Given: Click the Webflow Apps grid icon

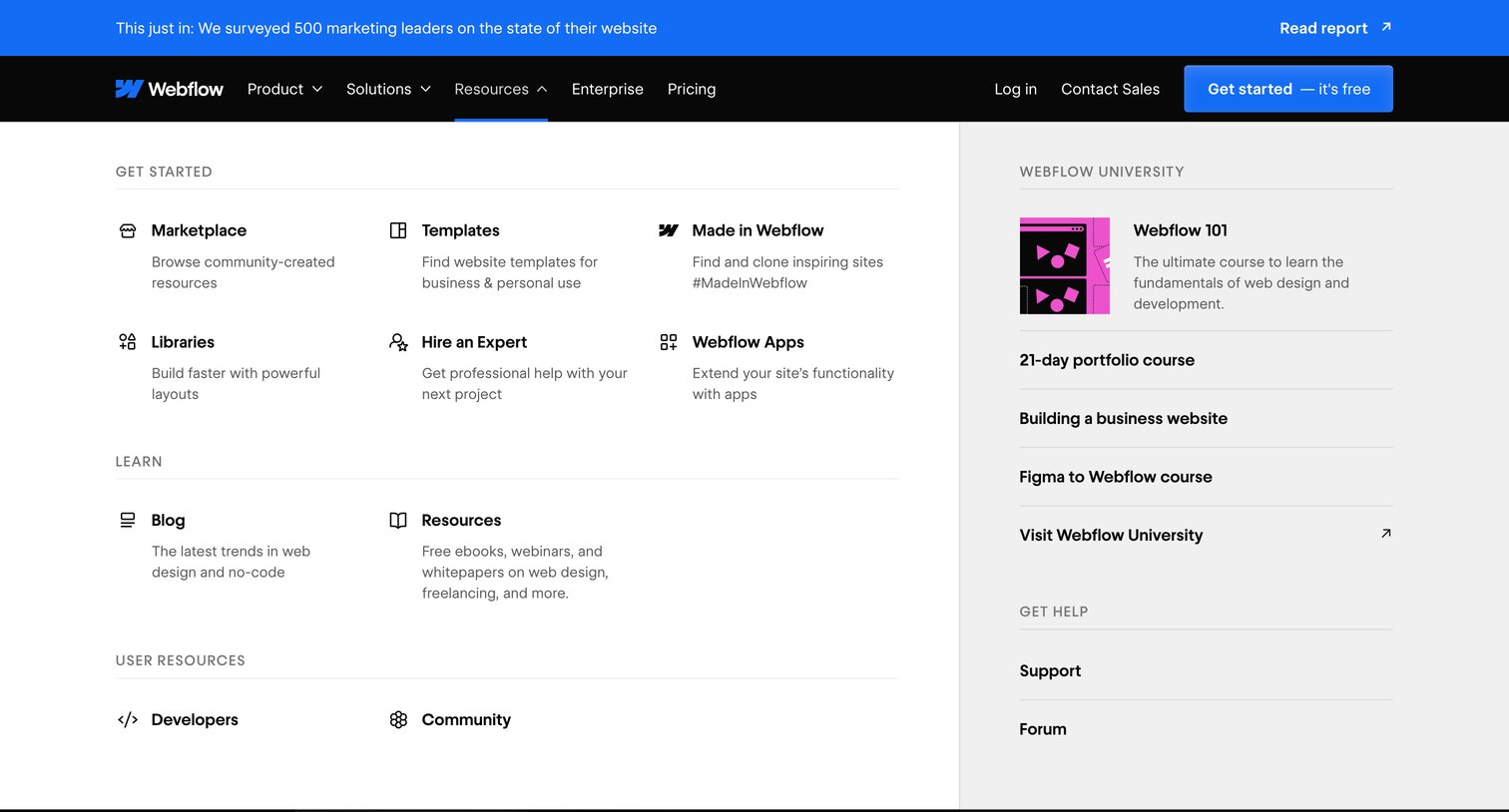Looking at the screenshot, I should (669, 342).
